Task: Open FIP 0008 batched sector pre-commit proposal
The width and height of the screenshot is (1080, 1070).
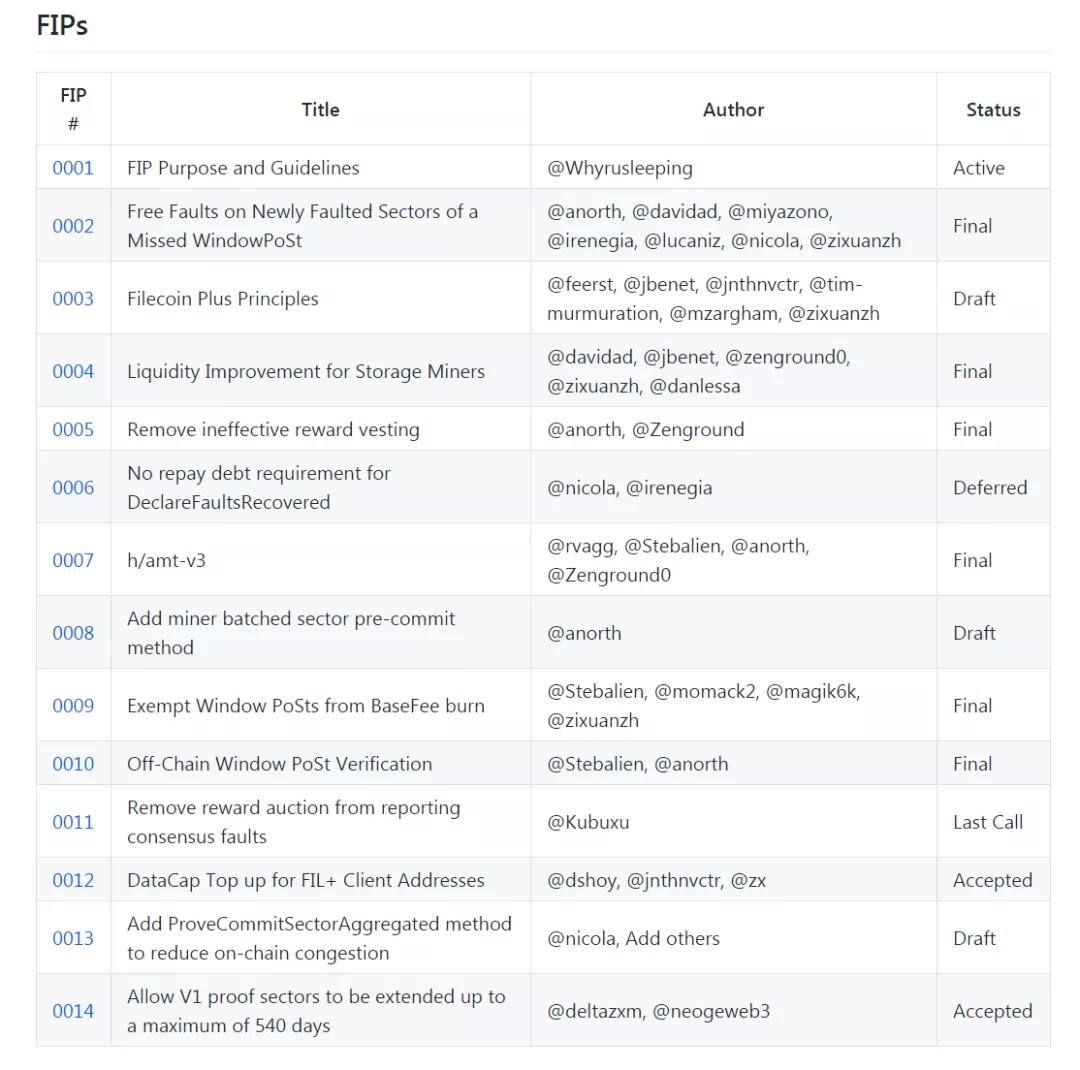Action: (73, 632)
